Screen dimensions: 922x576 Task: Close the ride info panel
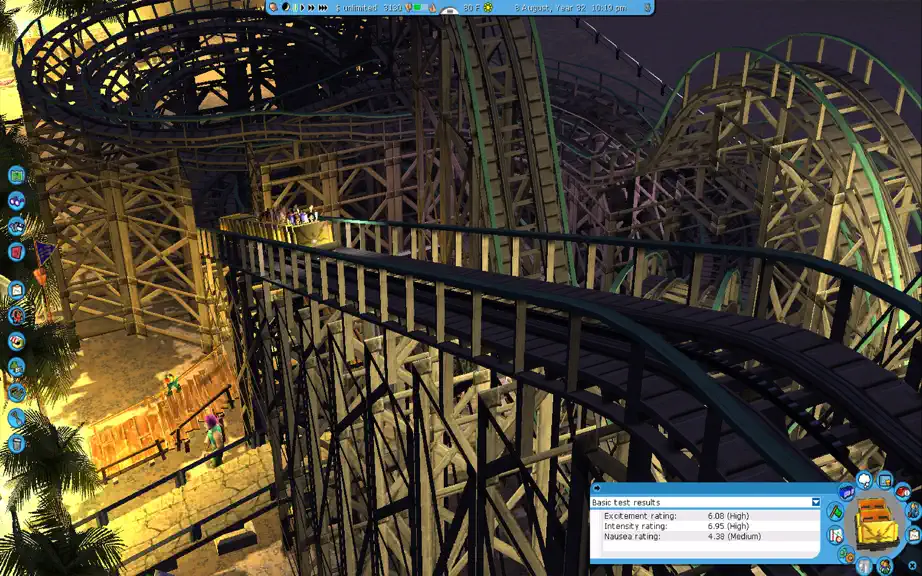(x=912, y=565)
